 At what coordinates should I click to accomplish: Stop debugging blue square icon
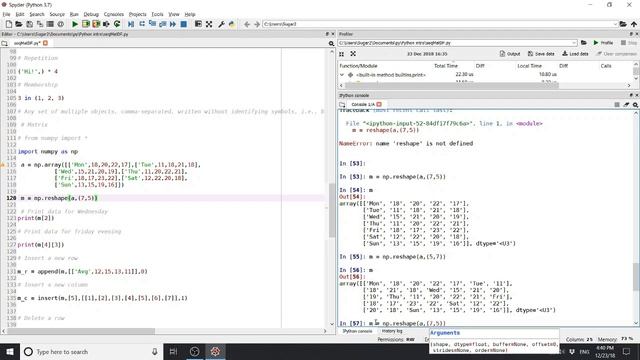pyautogui.click(x=184, y=24)
